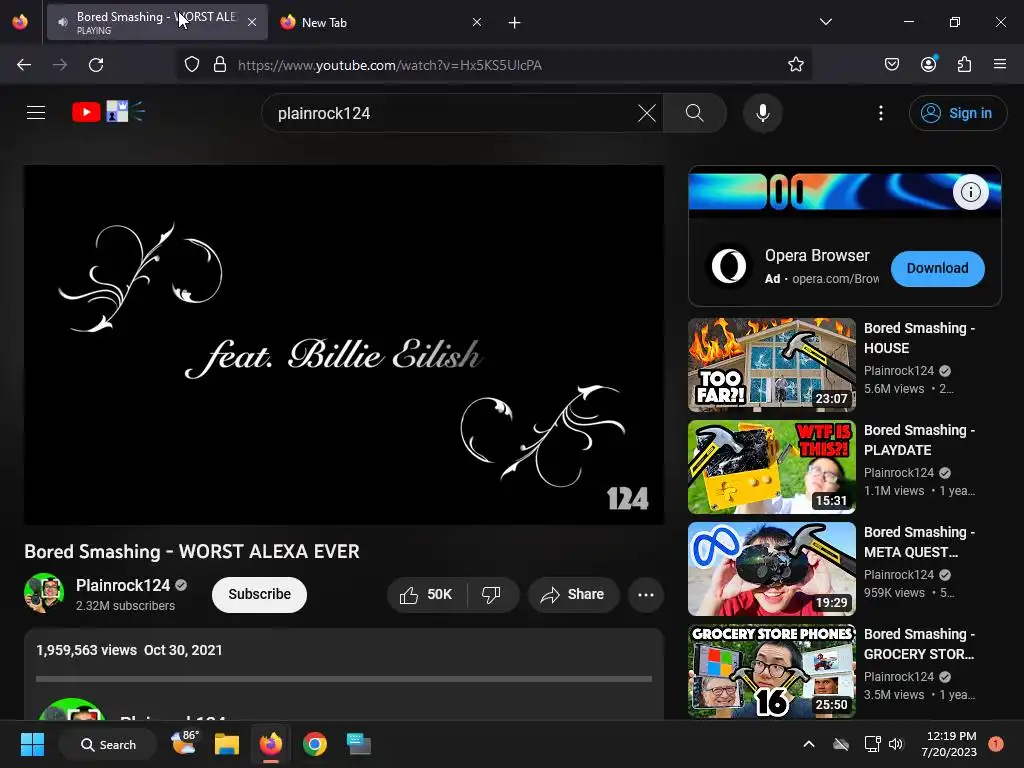Expand the description at view count line
Screen dimensions: 1024x768
pos(129,650)
